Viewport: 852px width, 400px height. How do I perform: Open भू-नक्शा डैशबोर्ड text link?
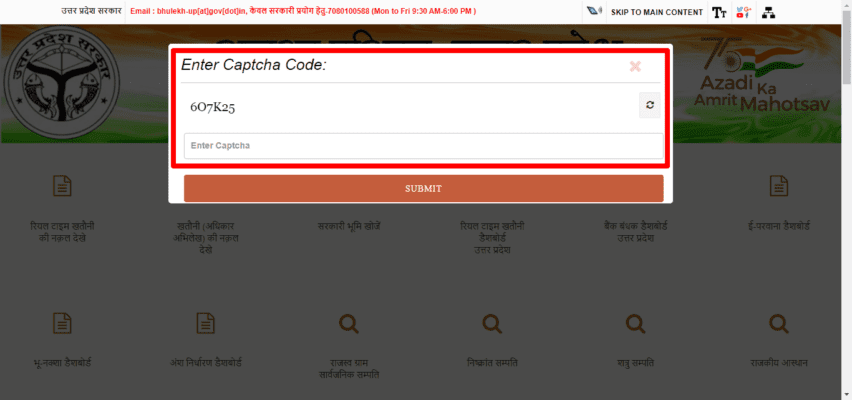62,363
